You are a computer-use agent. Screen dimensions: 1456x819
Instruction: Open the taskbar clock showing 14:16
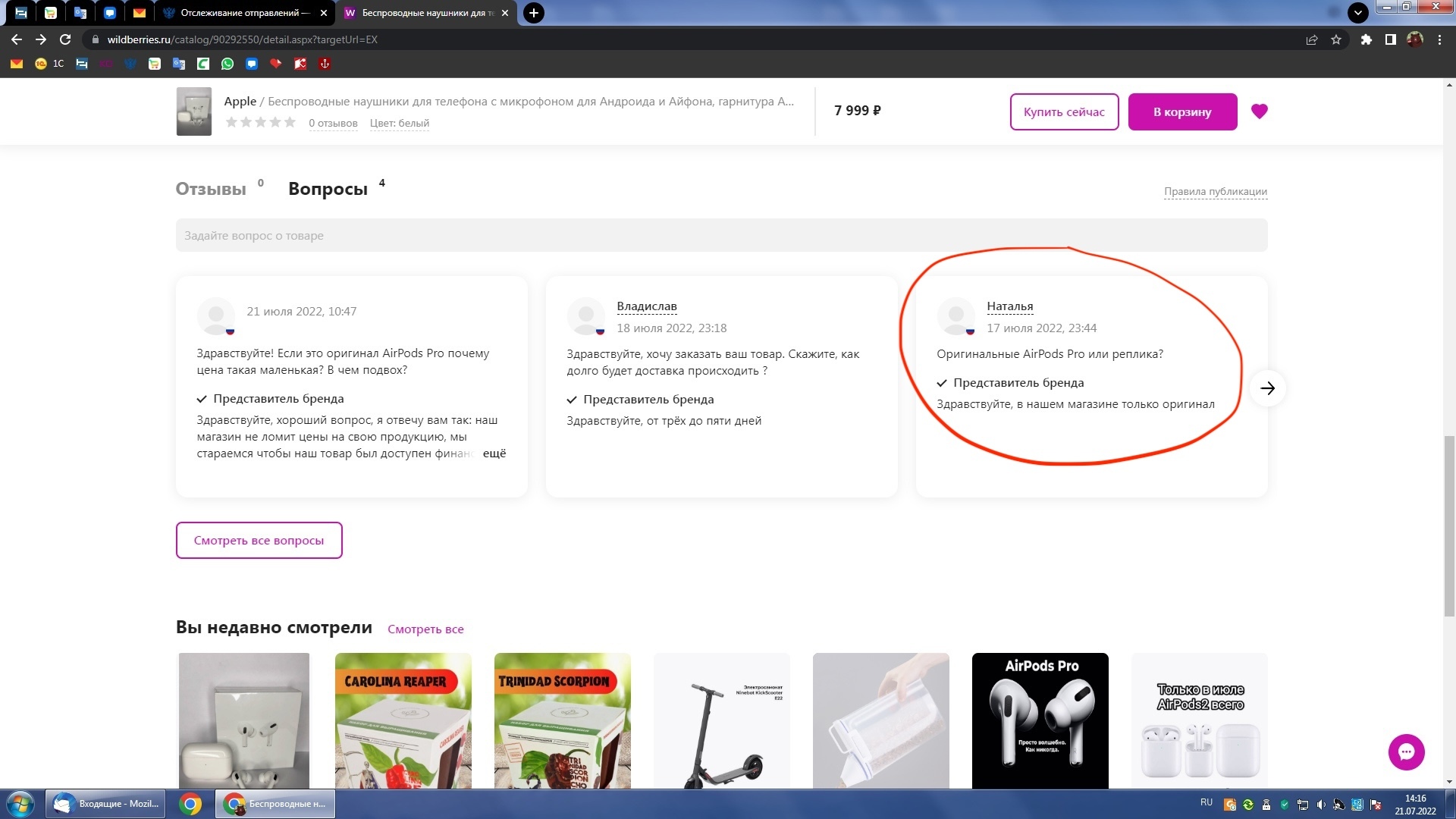1415,805
